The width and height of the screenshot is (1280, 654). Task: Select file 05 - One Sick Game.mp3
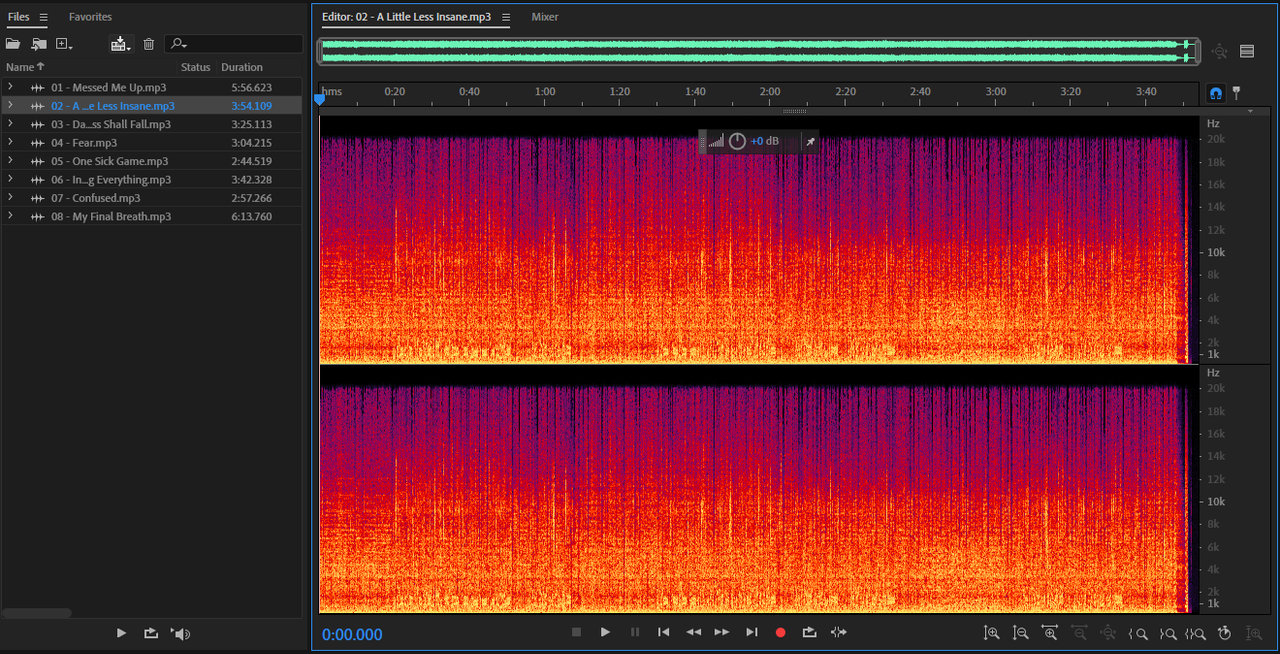tap(109, 161)
